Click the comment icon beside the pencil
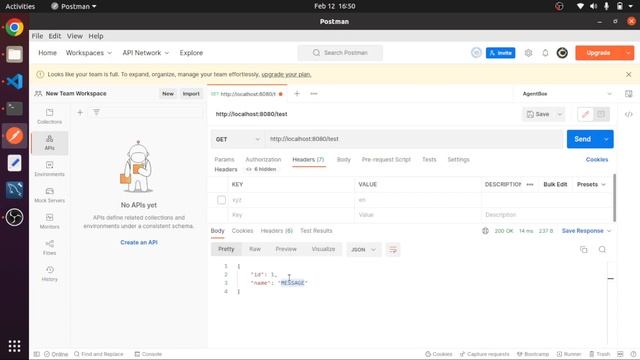This screenshot has width=640, height=360. click(x=601, y=114)
